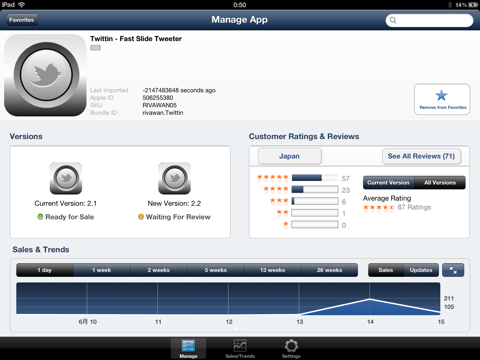The image size is (480, 360).
Task: Click 'Waiting For Review' status text
Action: [x=178, y=217]
